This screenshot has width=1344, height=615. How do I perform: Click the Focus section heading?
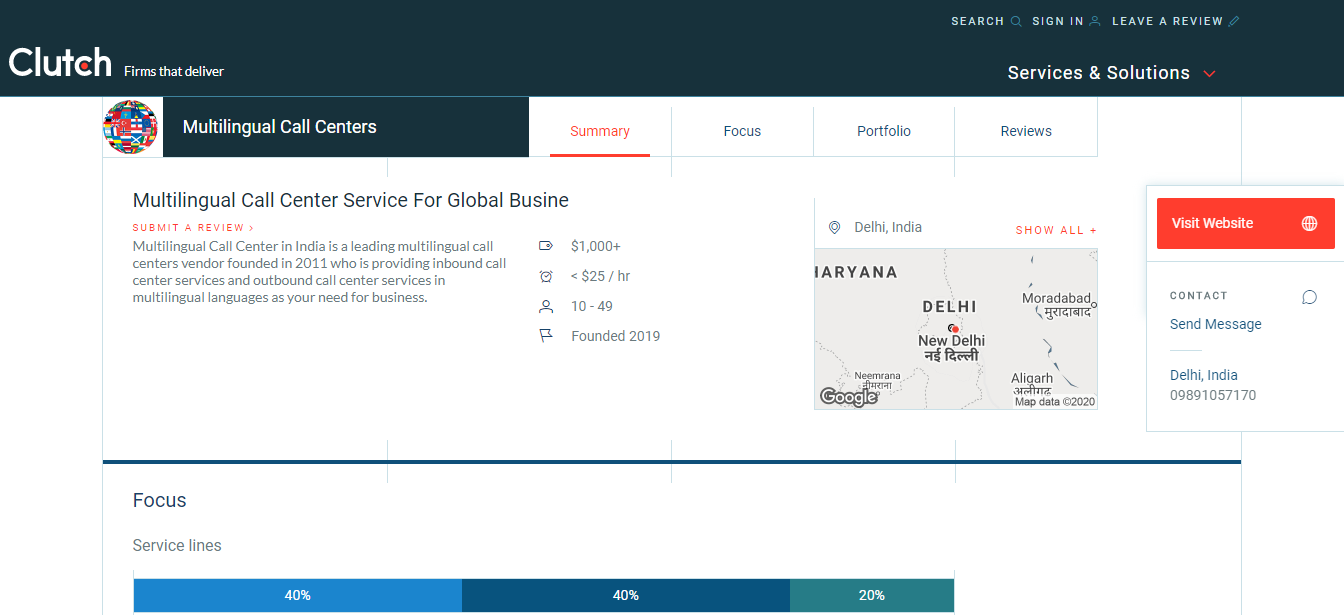click(x=160, y=500)
